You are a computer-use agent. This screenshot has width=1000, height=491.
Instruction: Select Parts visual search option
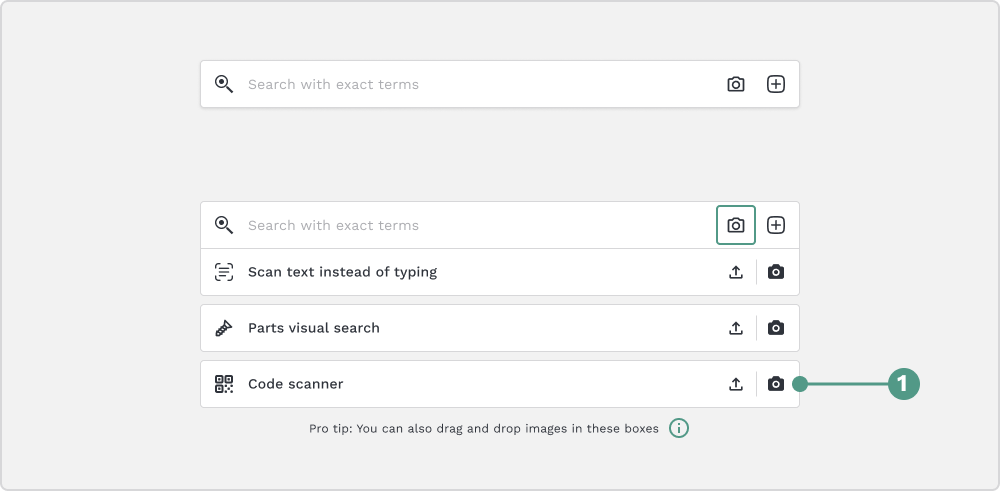[499, 328]
